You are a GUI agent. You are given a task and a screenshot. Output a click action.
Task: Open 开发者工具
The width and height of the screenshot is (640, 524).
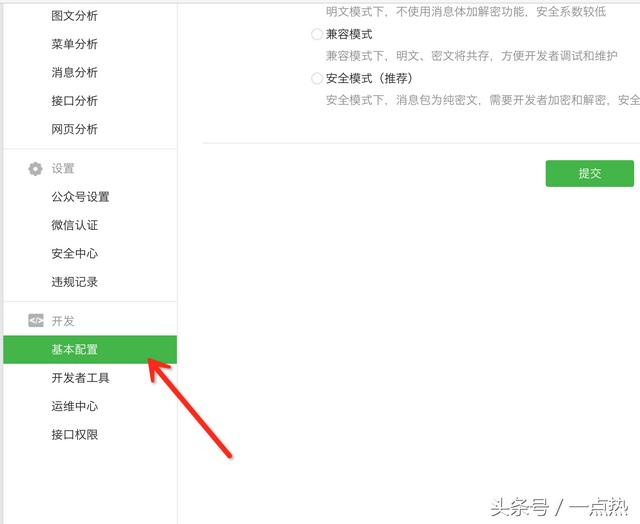(x=80, y=378)
